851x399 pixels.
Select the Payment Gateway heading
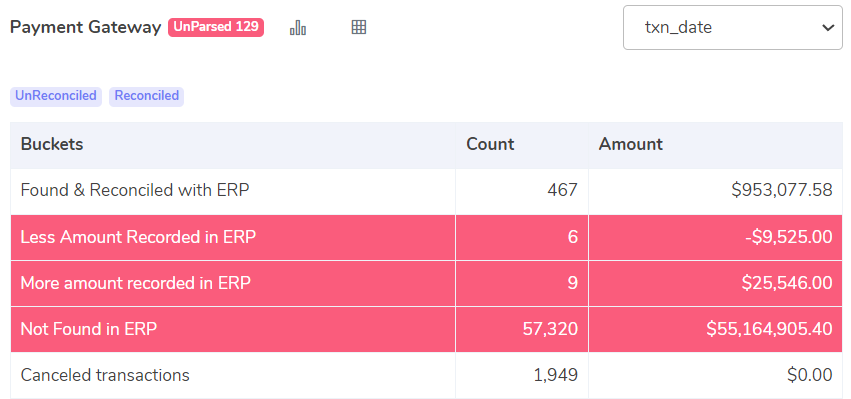point(86,28)
